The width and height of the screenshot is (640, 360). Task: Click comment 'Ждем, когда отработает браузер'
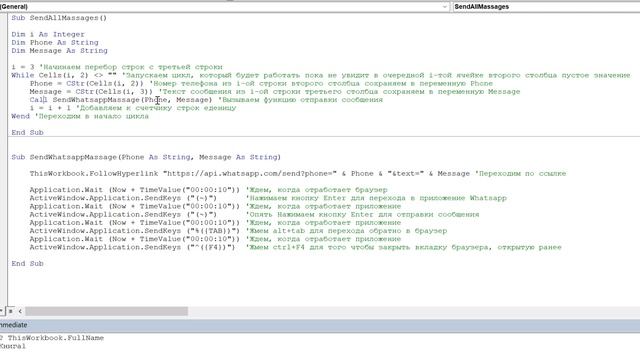pyautogui.click(x=316, y=190)
